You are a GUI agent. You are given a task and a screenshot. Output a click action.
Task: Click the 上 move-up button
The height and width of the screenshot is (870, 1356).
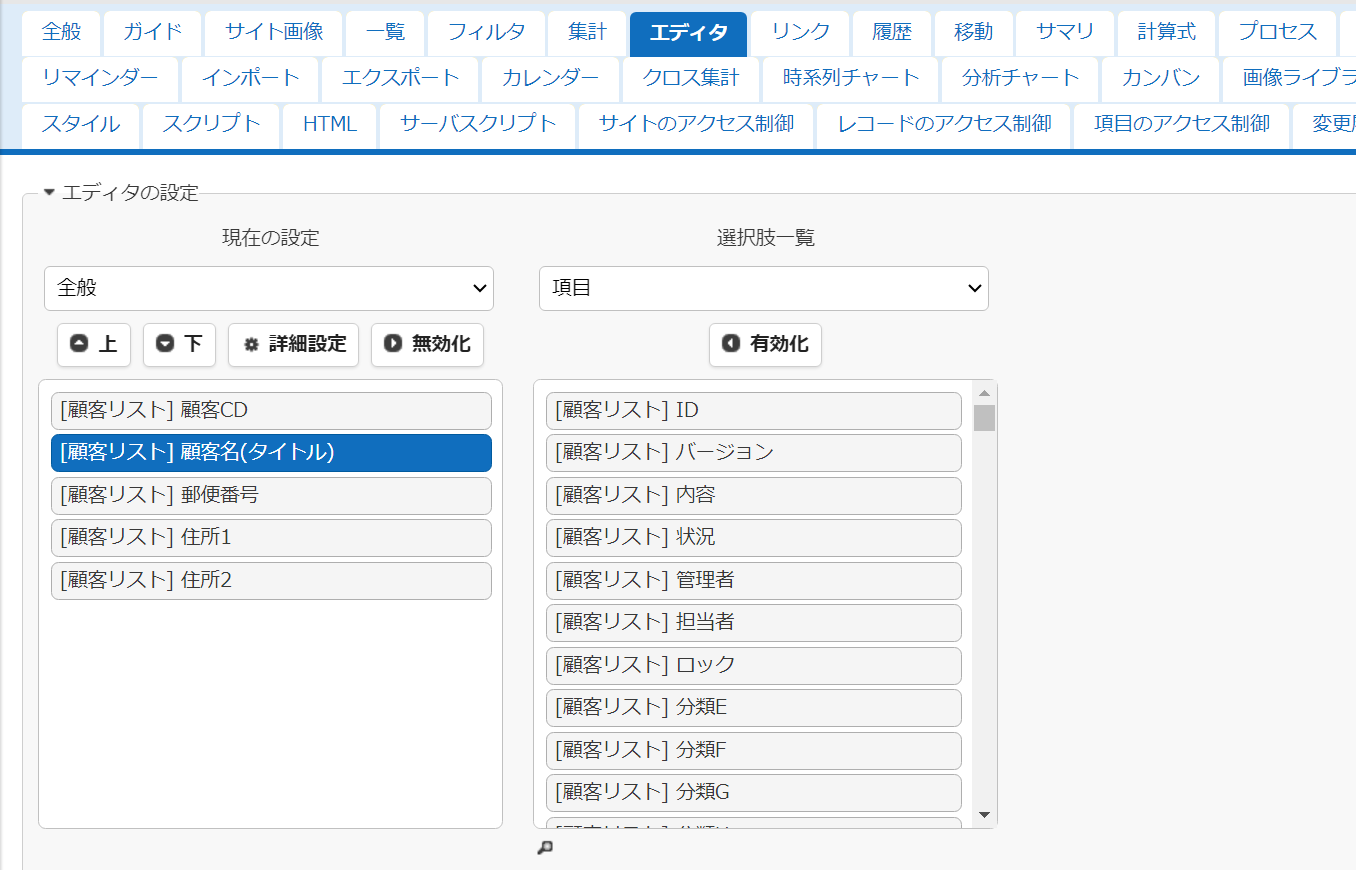point(94,344)
